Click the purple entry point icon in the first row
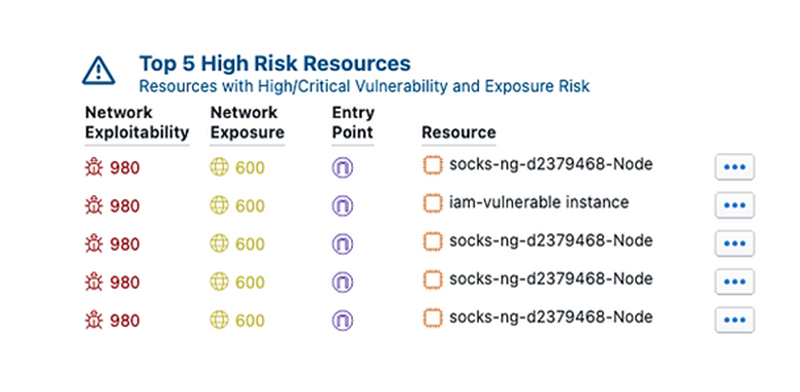This screenshot has width=800, height=392. point(342,168)
